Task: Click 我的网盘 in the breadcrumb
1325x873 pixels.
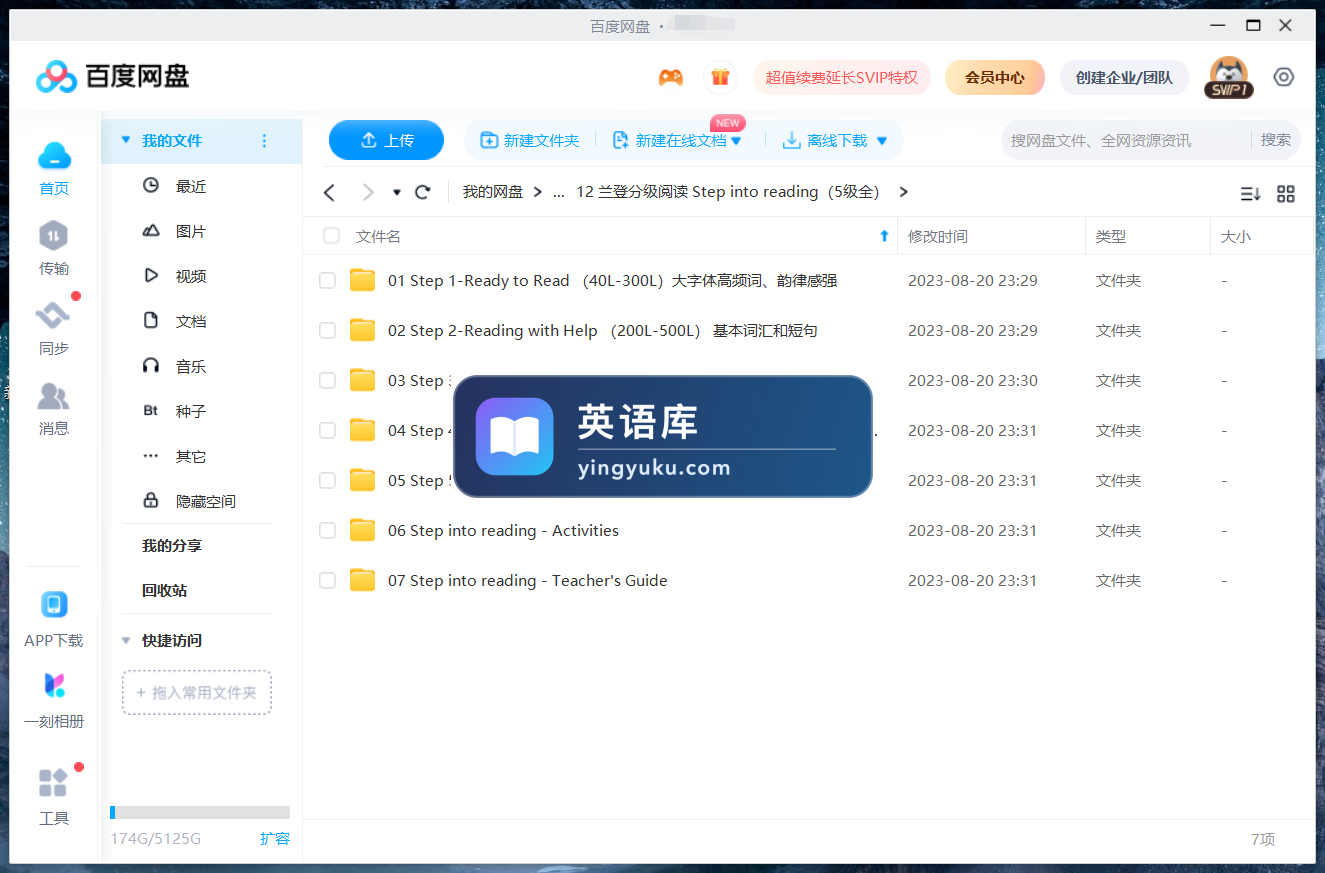Action: click(493, 192)
